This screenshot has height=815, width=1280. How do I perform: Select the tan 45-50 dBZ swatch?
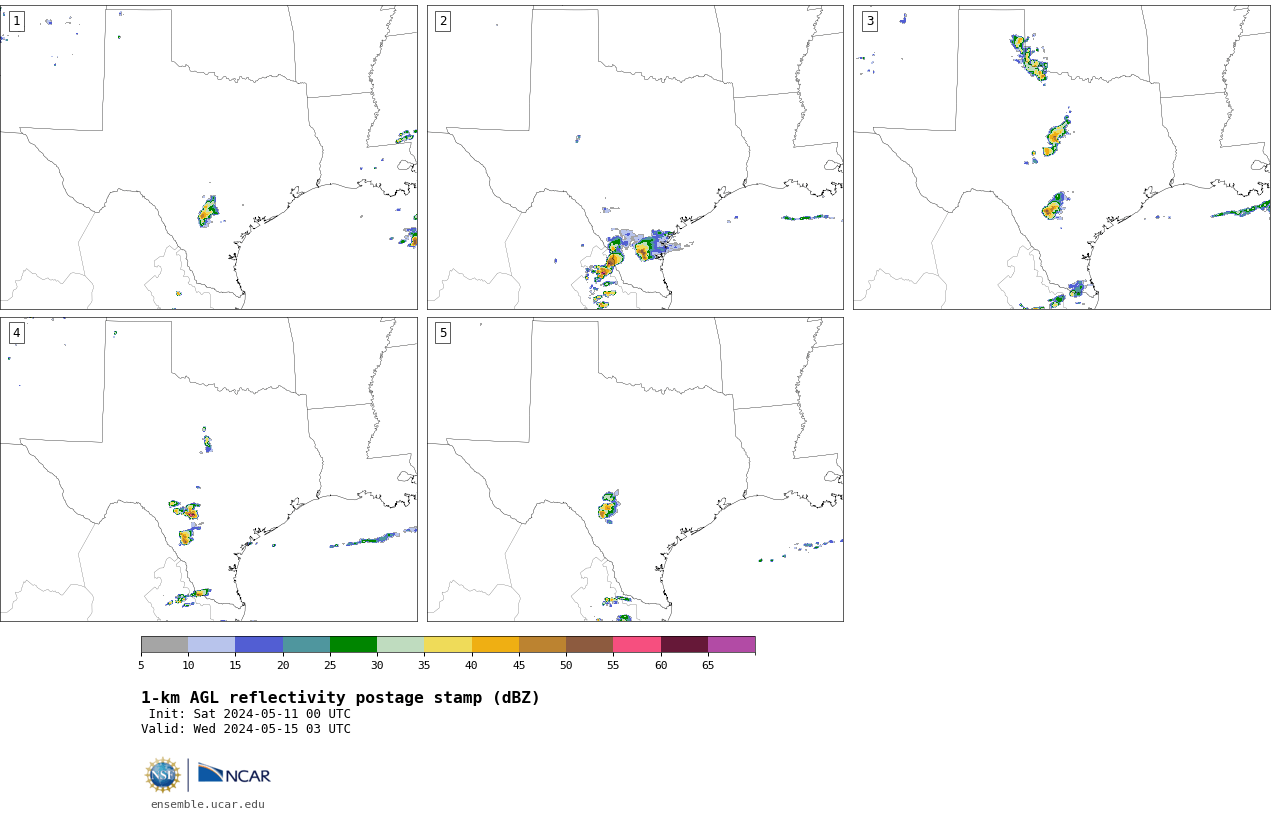click(542, 644)
